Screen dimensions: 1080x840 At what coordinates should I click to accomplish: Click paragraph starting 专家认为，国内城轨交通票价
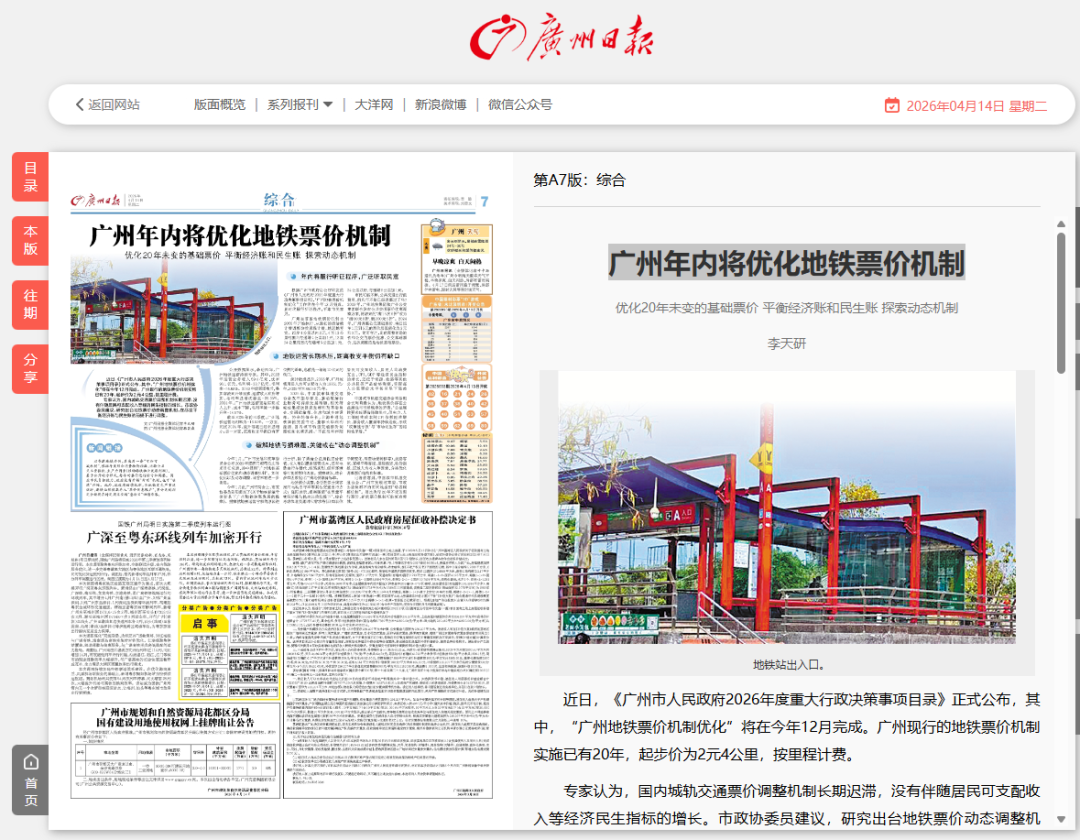click(x=787, y=804)
